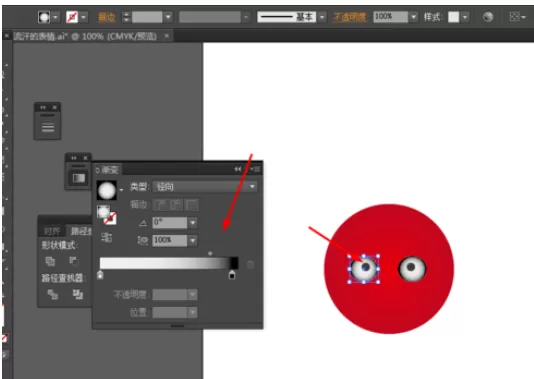The image size is (534, 379).
Task: Click the gradient slider bar
Action: (169, 263)
